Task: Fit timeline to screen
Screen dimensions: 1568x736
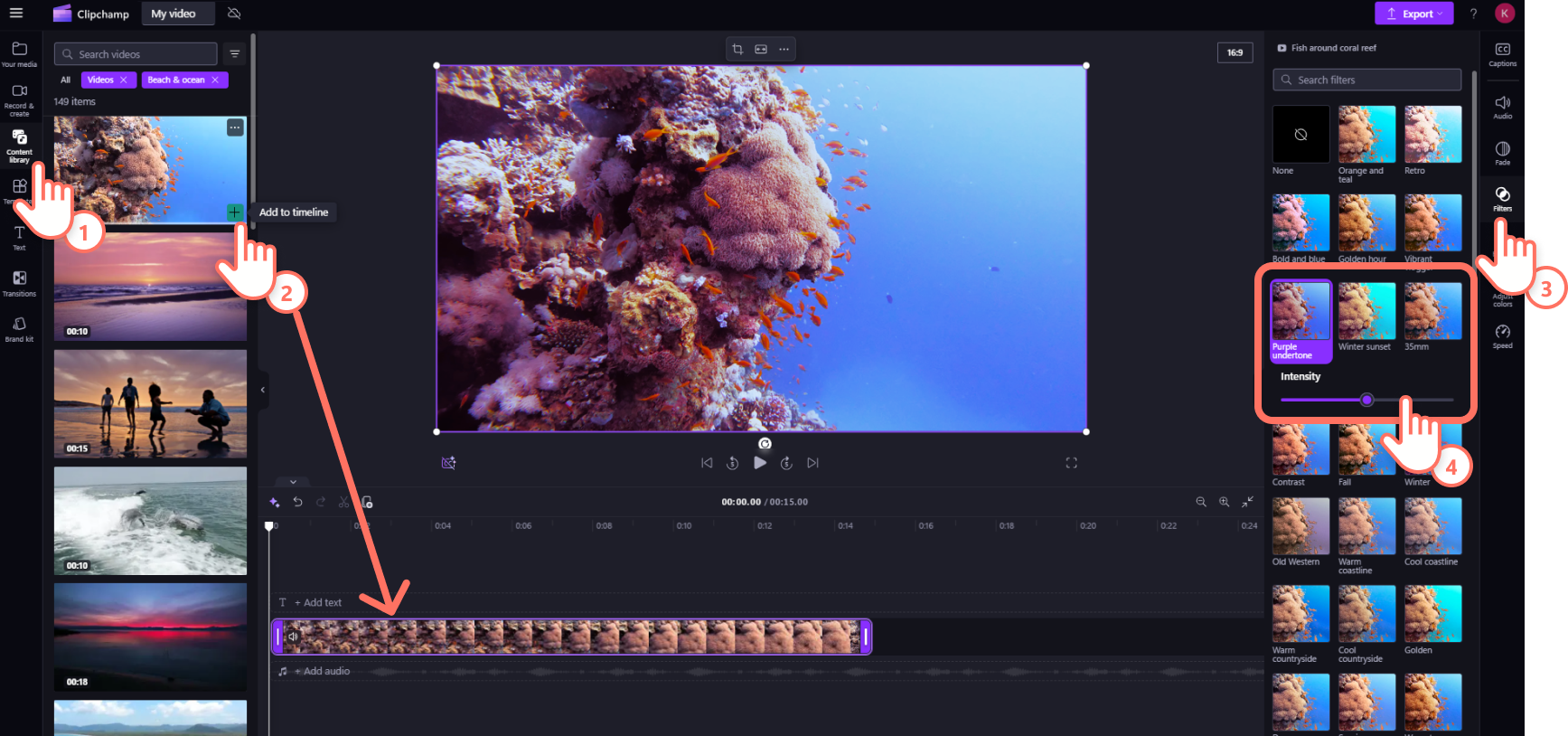Action: click(x=1247, y=502)
